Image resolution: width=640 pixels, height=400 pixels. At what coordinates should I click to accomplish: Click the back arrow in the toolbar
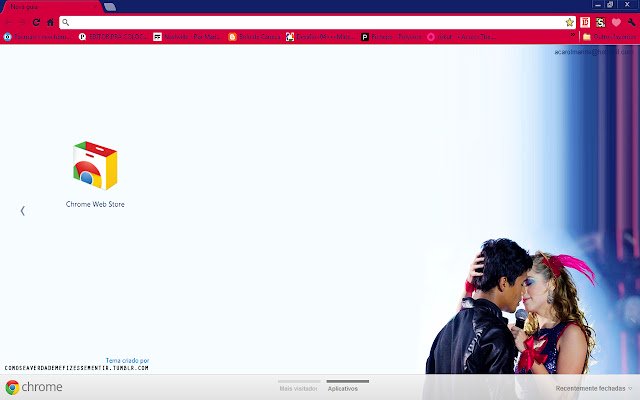(x=9, y=22)
